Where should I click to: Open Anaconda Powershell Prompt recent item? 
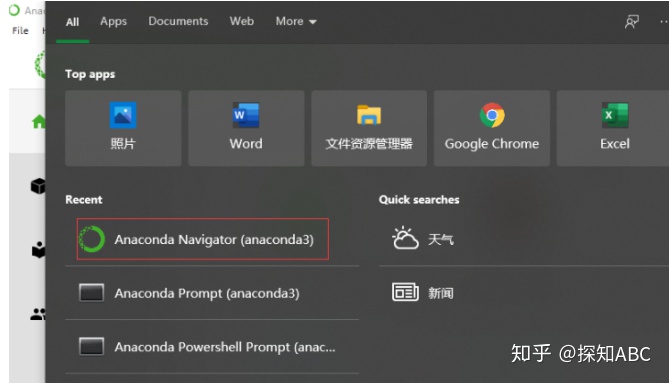(212, 347)
